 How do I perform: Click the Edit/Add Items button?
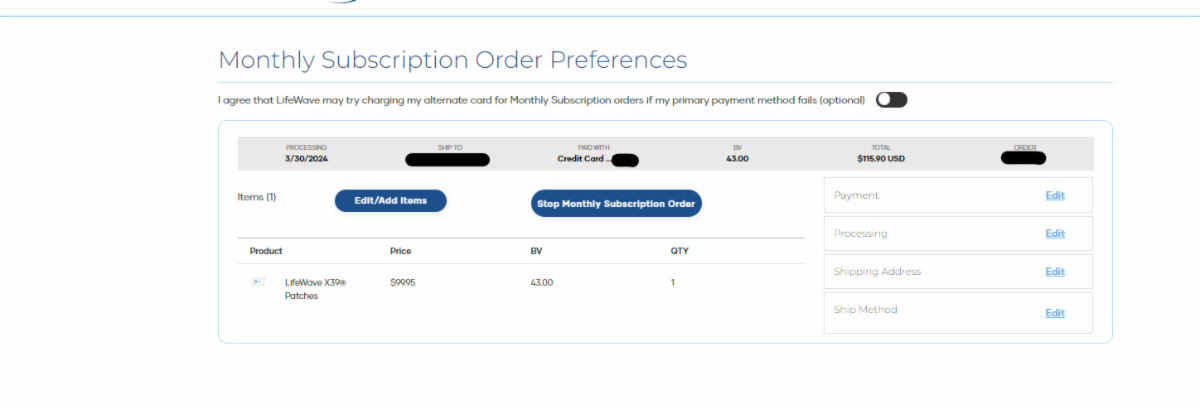tap(390, 201)
